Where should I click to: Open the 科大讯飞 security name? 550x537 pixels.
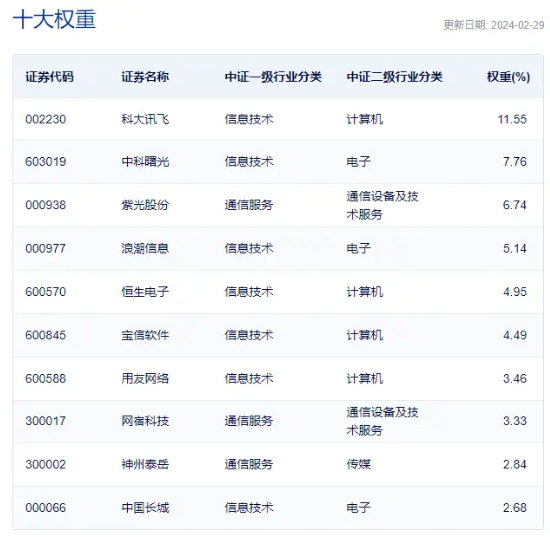pyautogui.click(x=145, y=119)
